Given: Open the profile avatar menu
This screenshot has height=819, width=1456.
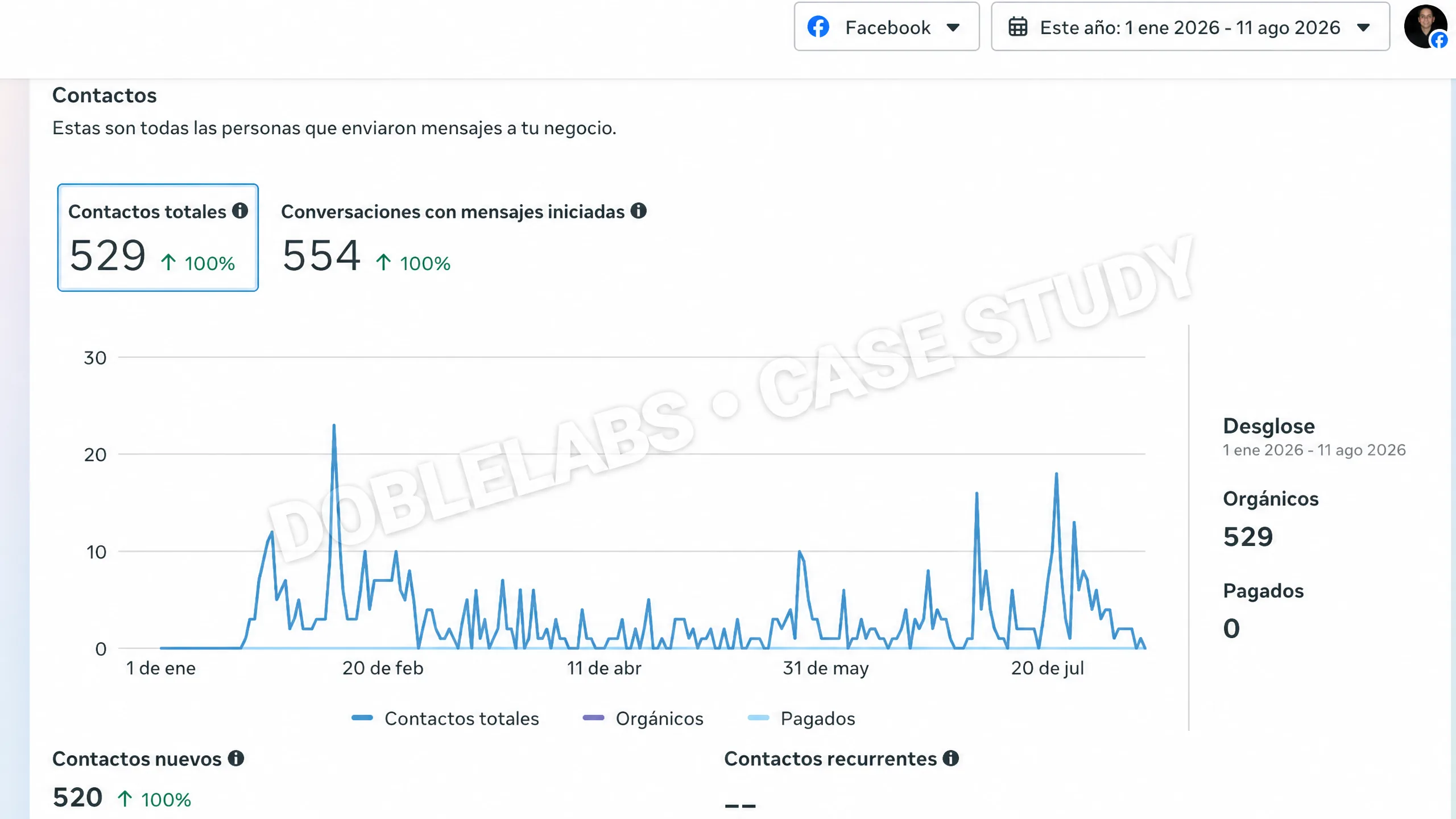Looking at the screenshot, I should coord(1425,26).
